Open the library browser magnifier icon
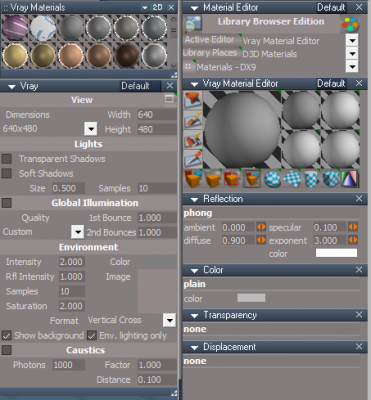 pos(193,24)
